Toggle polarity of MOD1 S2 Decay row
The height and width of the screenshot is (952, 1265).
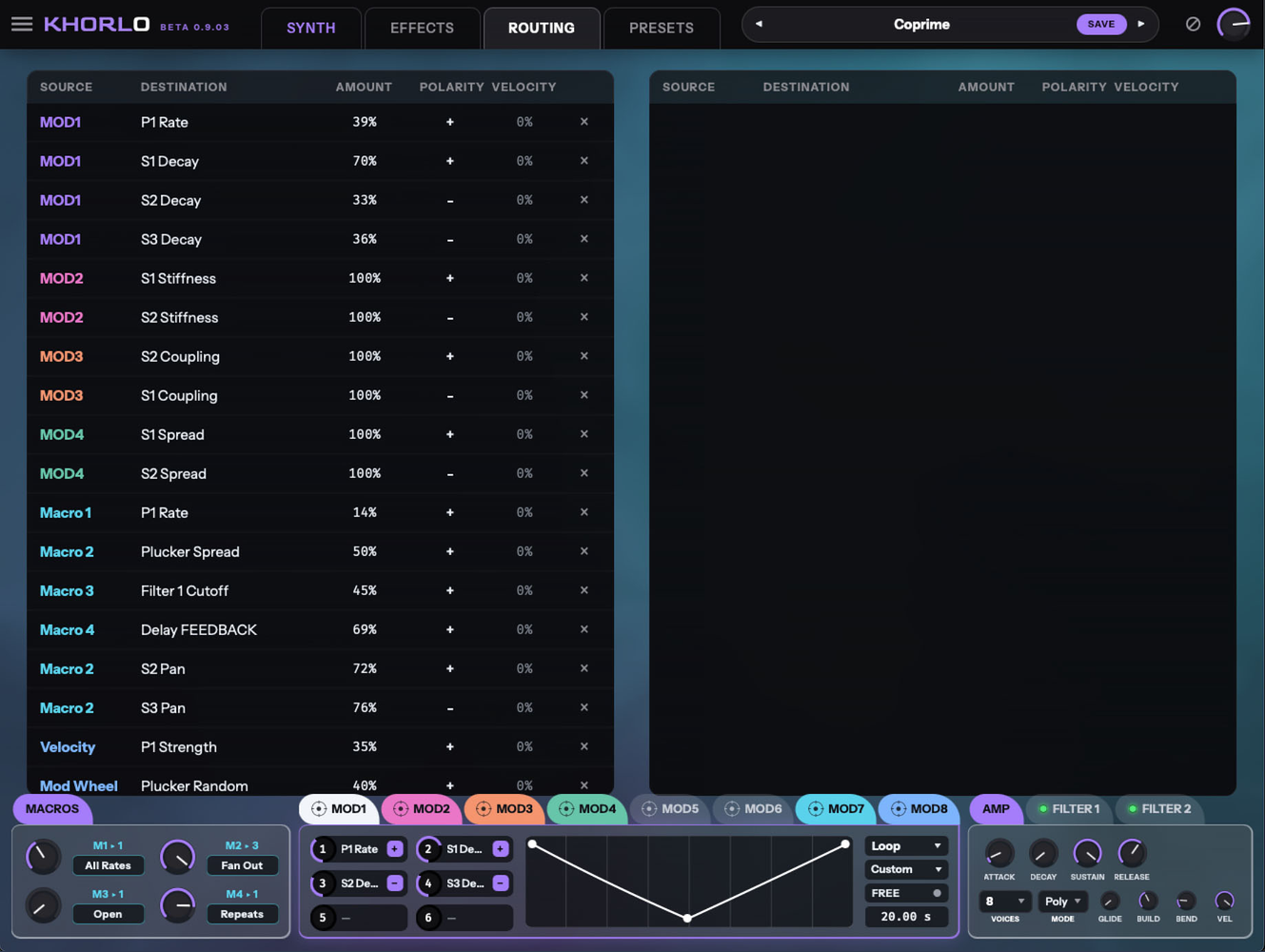[x=450, y=201]
